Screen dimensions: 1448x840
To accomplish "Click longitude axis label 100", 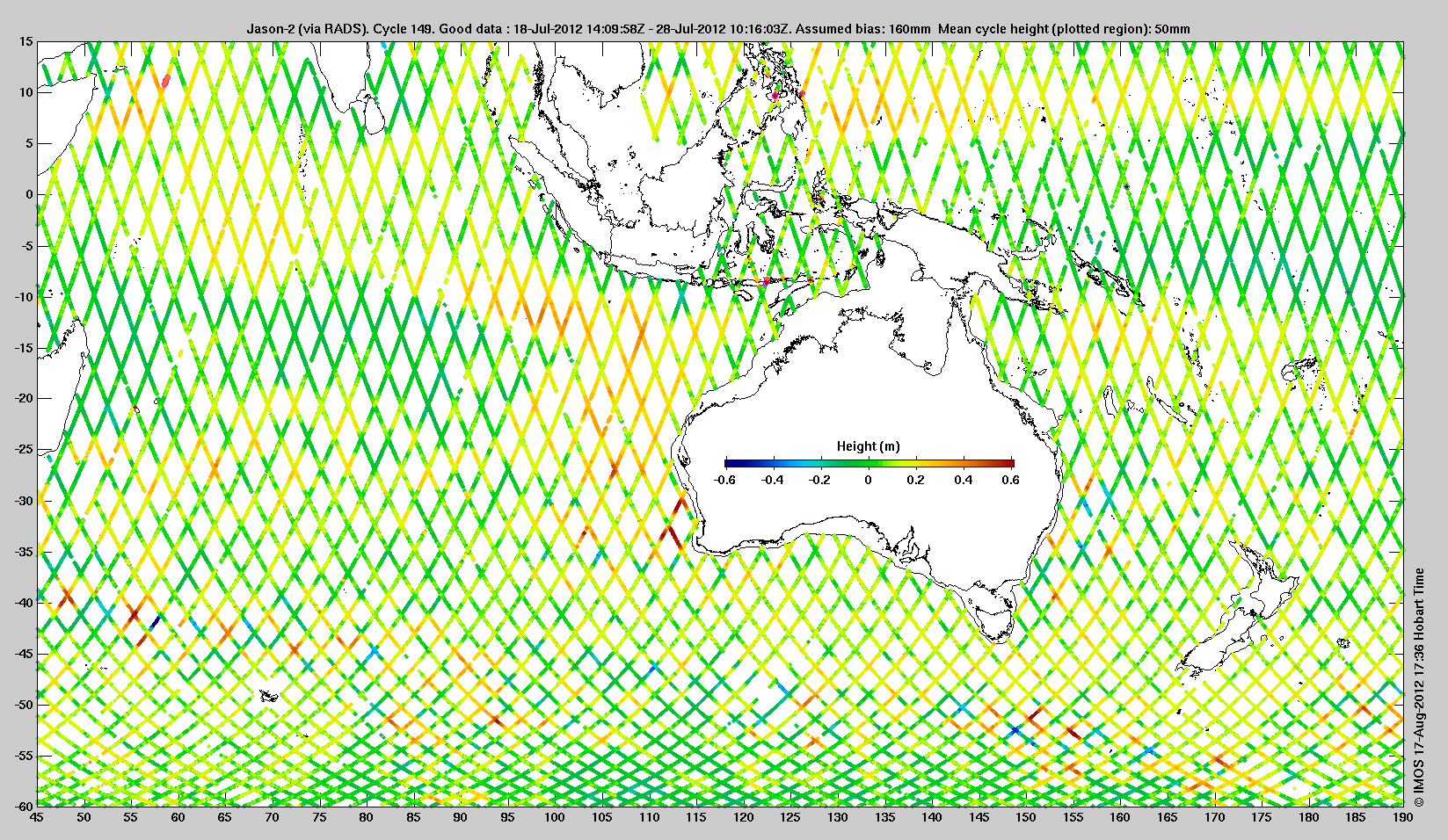I will (555, 818).
